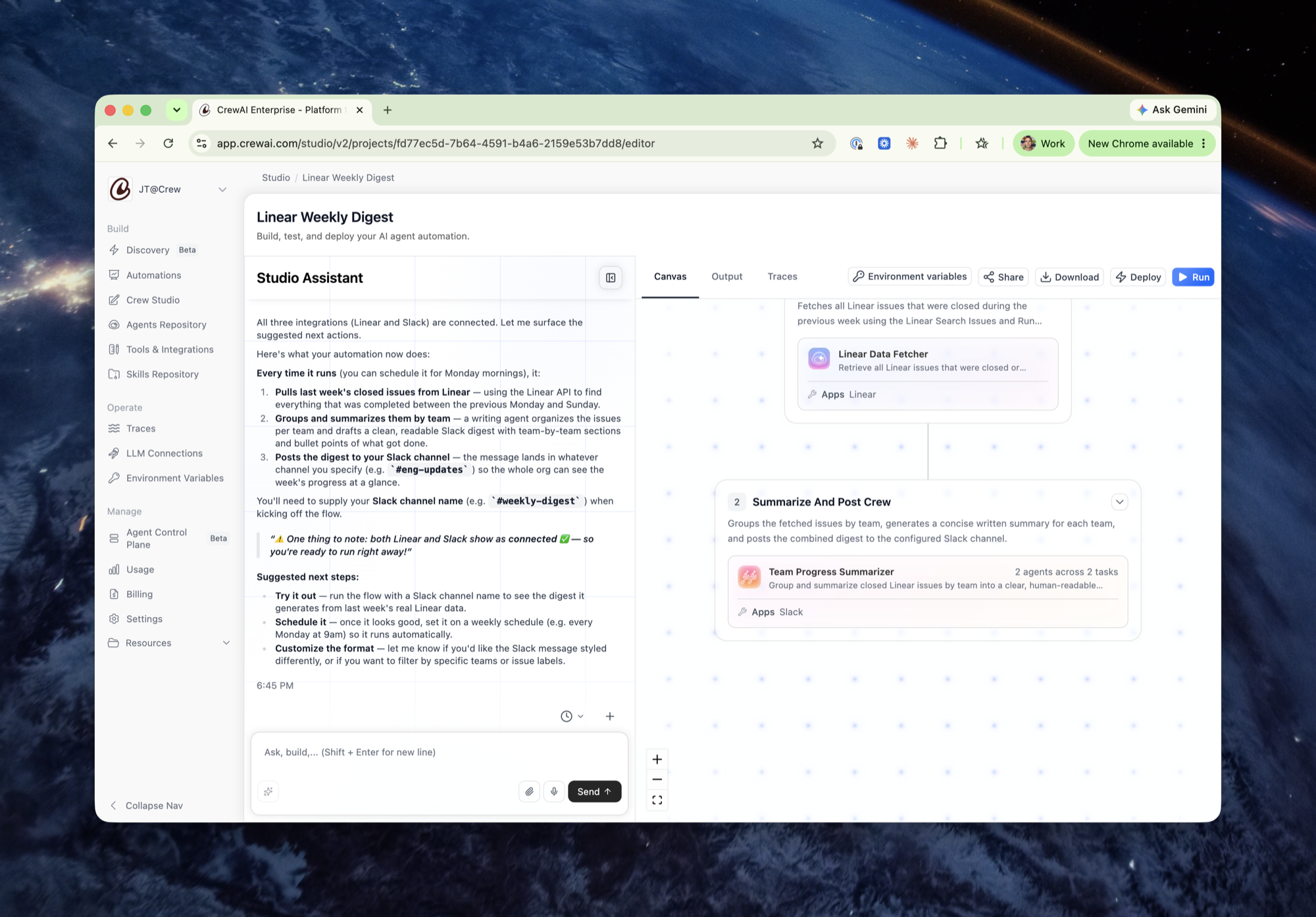This screenshot has width=1316, height=917.
Task: Download the automation
Action: (1069, 277)
